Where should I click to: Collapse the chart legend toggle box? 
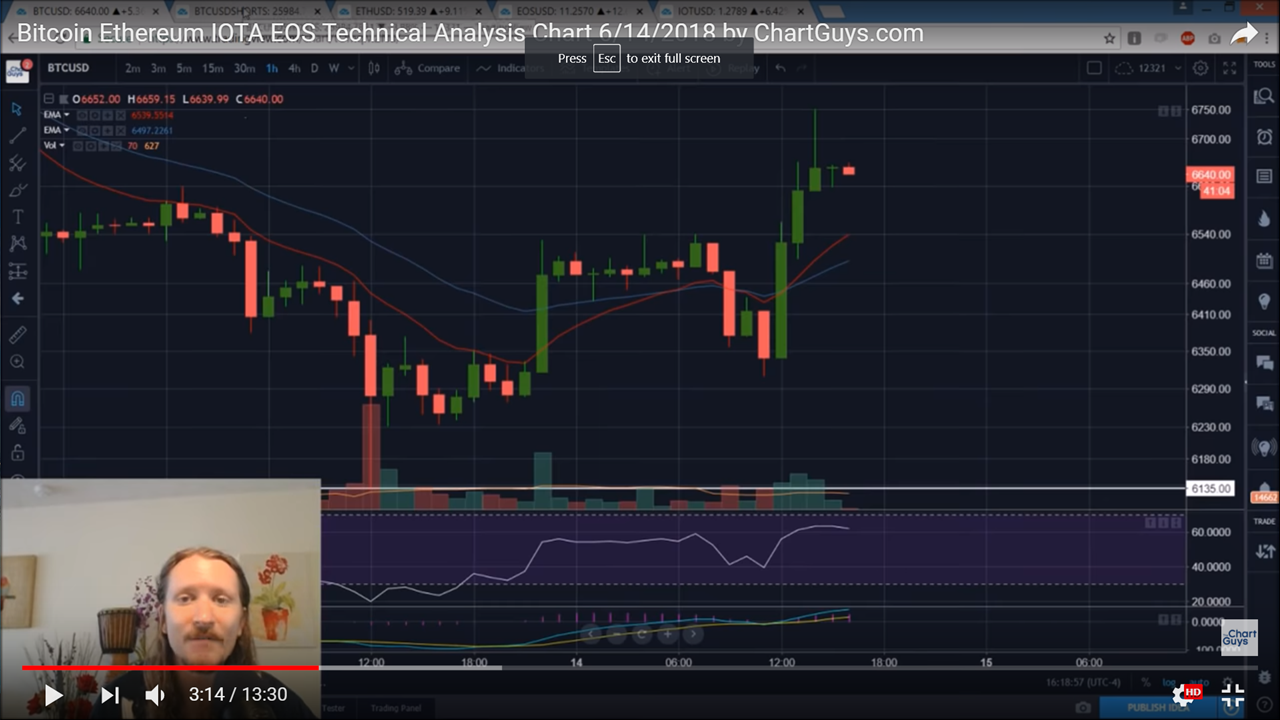(x=49, y=99)
